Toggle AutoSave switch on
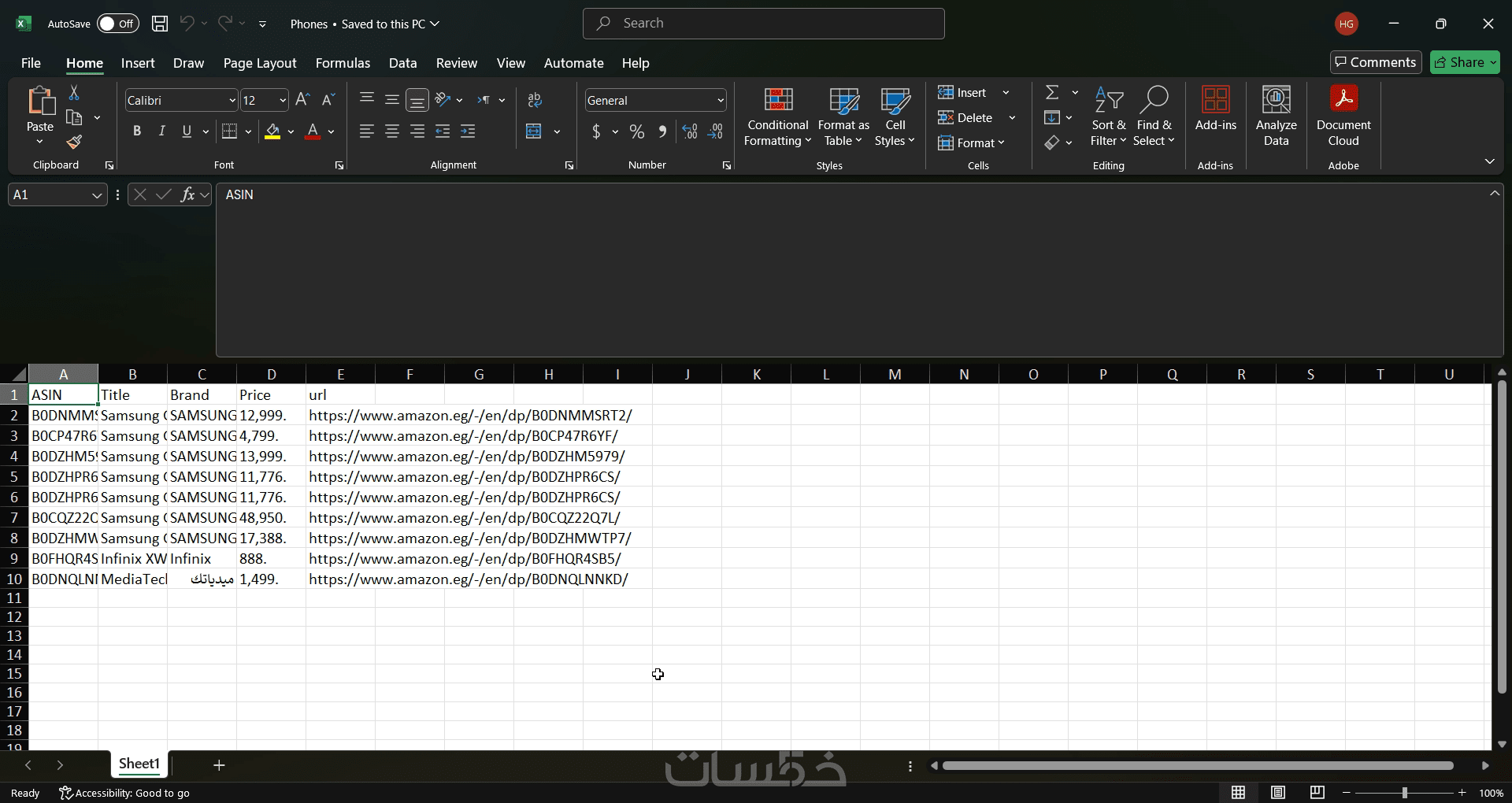This screenshot has height=803, width=1512. coord(117,24)
